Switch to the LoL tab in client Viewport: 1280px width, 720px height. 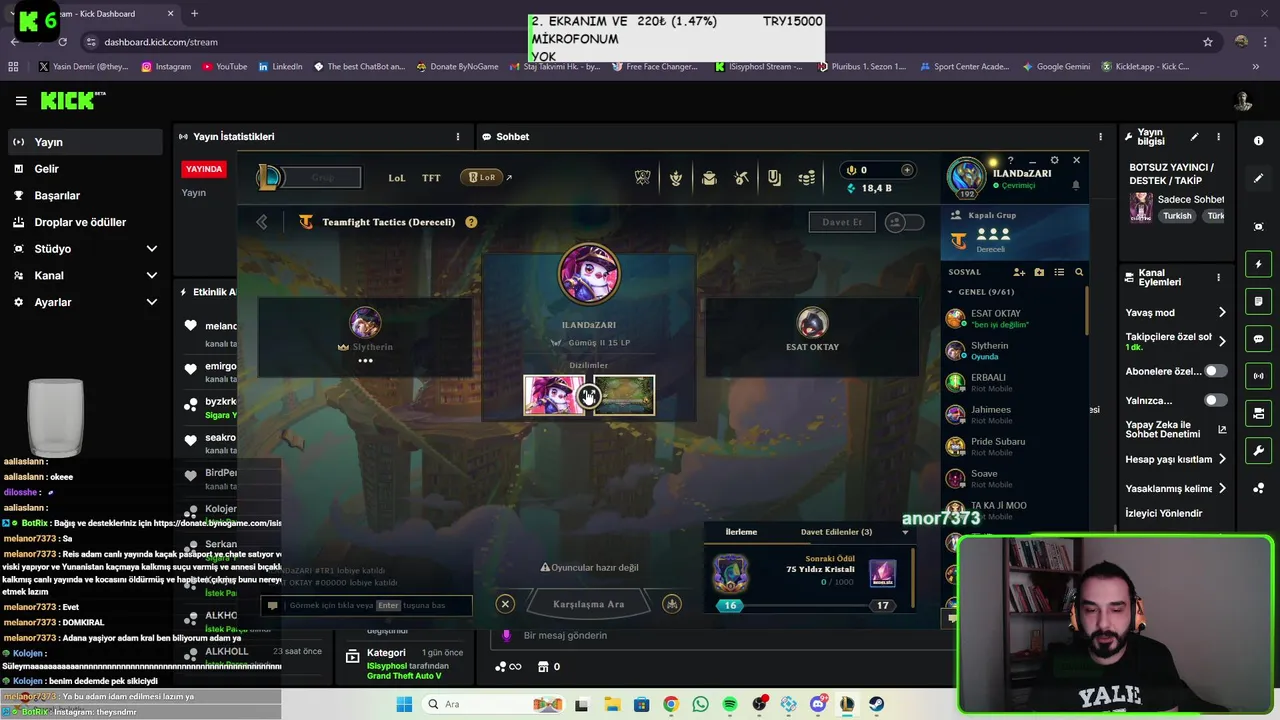397,178
